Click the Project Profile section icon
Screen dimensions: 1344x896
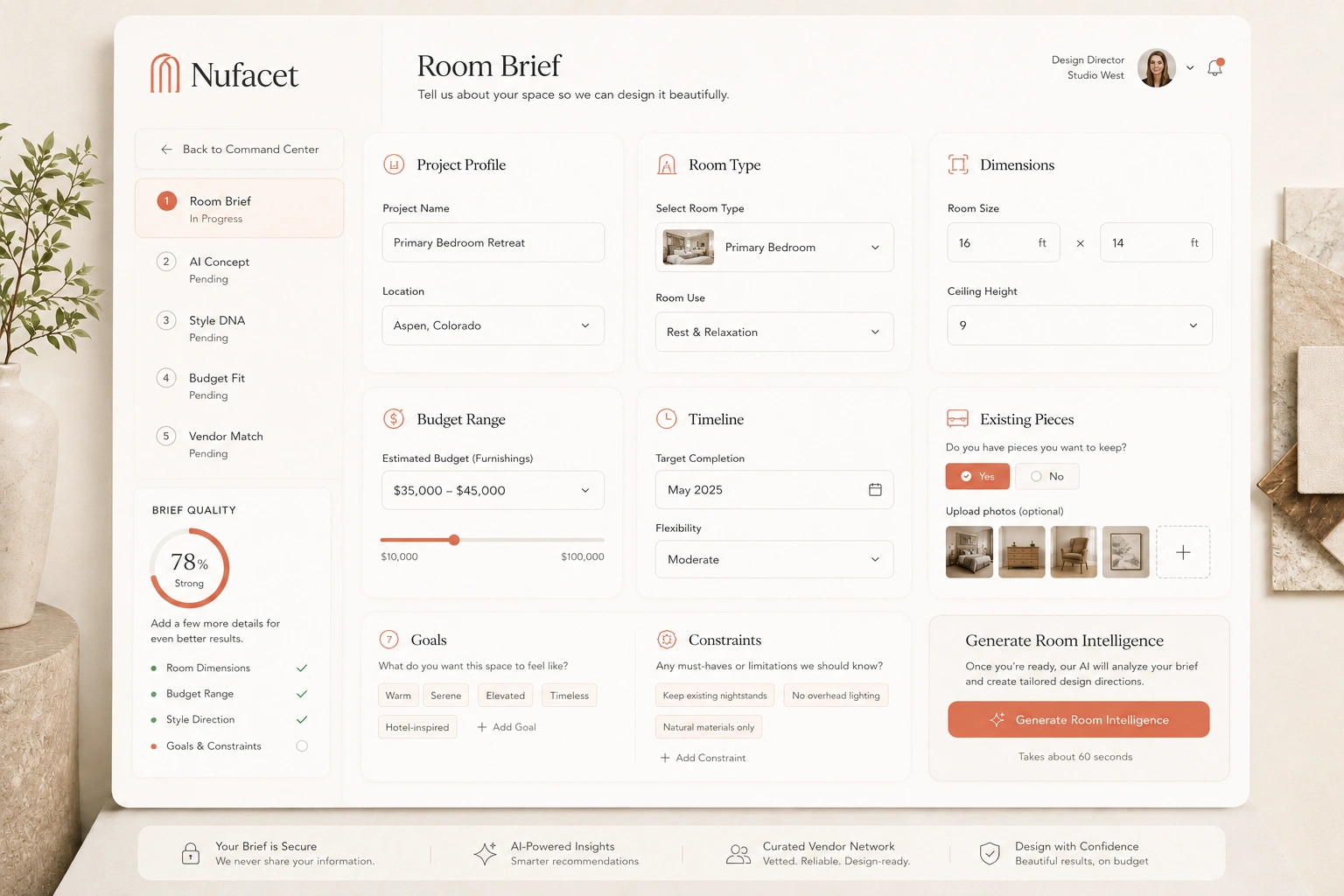coord(394,164)
